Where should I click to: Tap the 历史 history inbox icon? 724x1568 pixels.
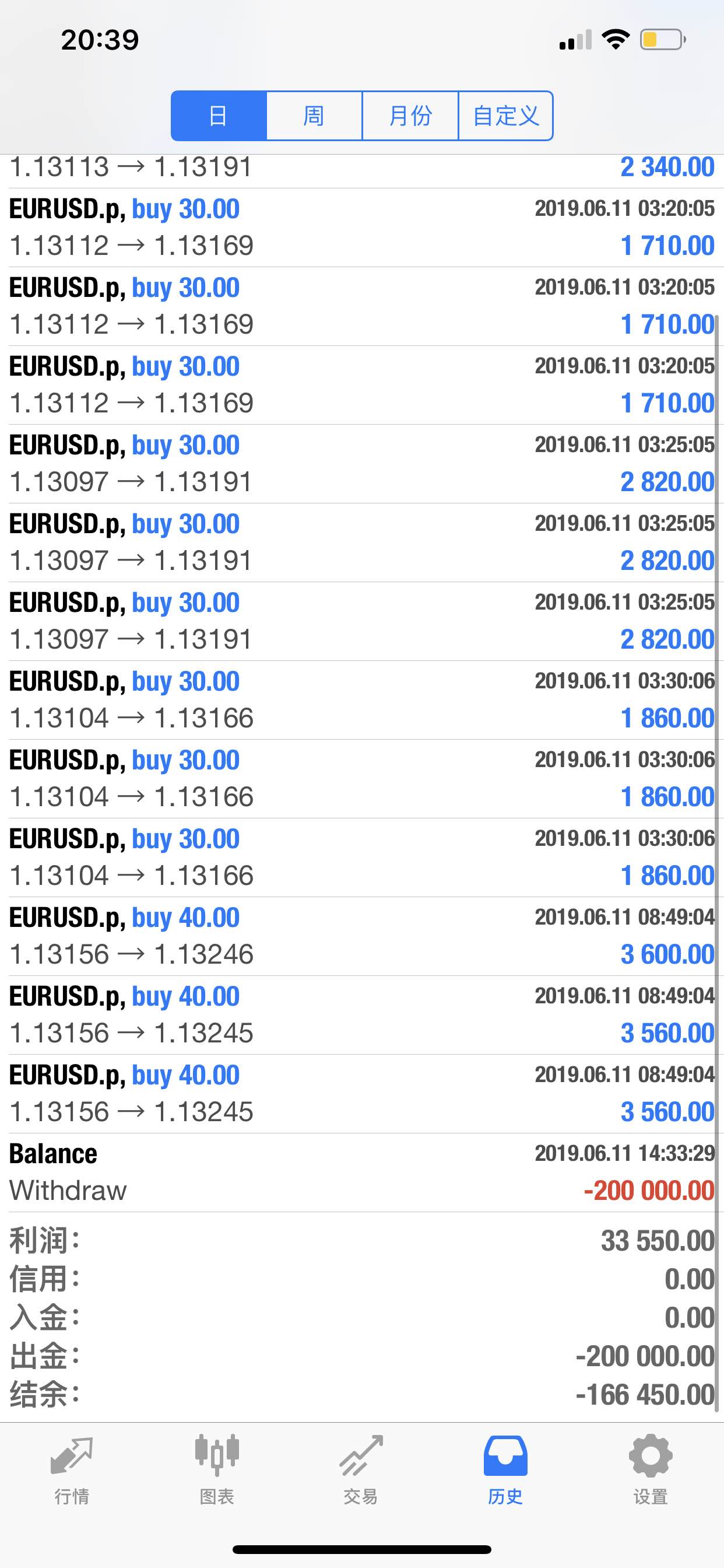tap(505, 1455)
